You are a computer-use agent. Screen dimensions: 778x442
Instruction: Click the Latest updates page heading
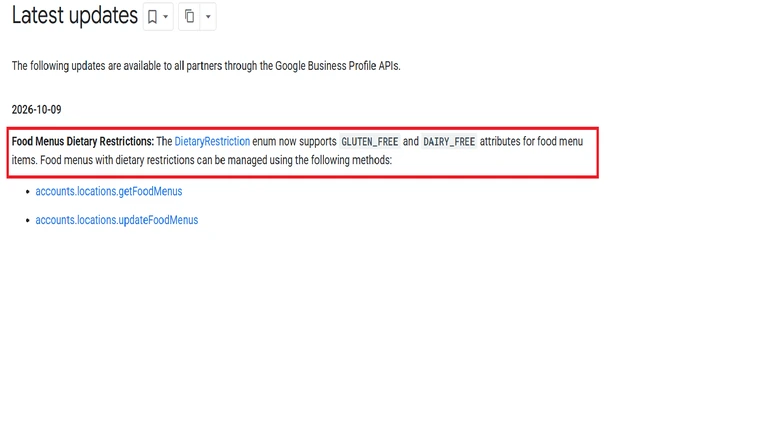pos(75,16)
